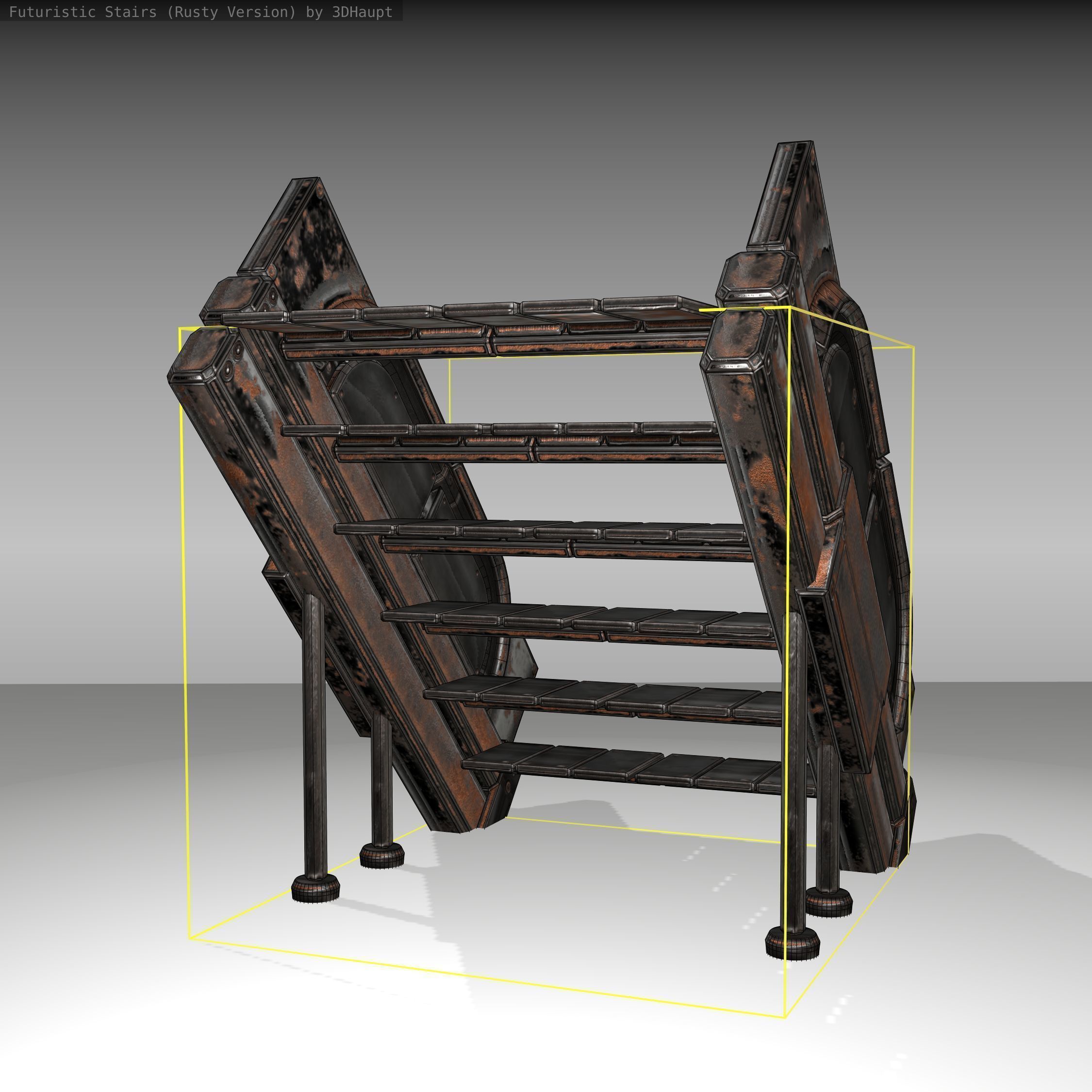Click the title text 'Futuristic Stairs (Rusty Version) by 3DHaupt'
The height and width of the screenshot is (1092, 1092).
click(x=200, y=12)
